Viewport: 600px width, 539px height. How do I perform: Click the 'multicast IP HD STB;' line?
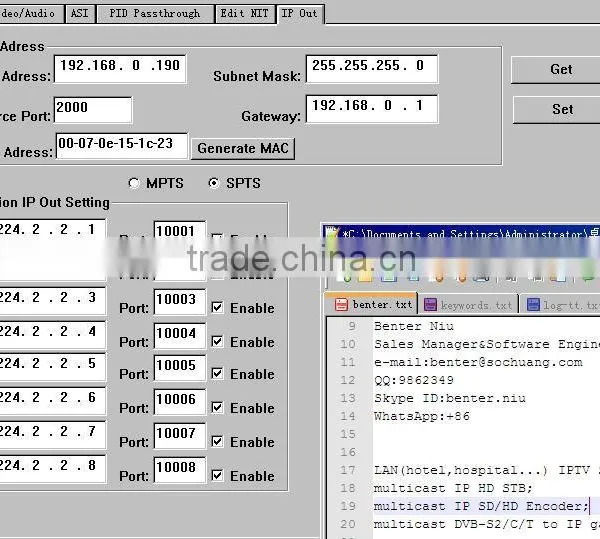(453, 488)
